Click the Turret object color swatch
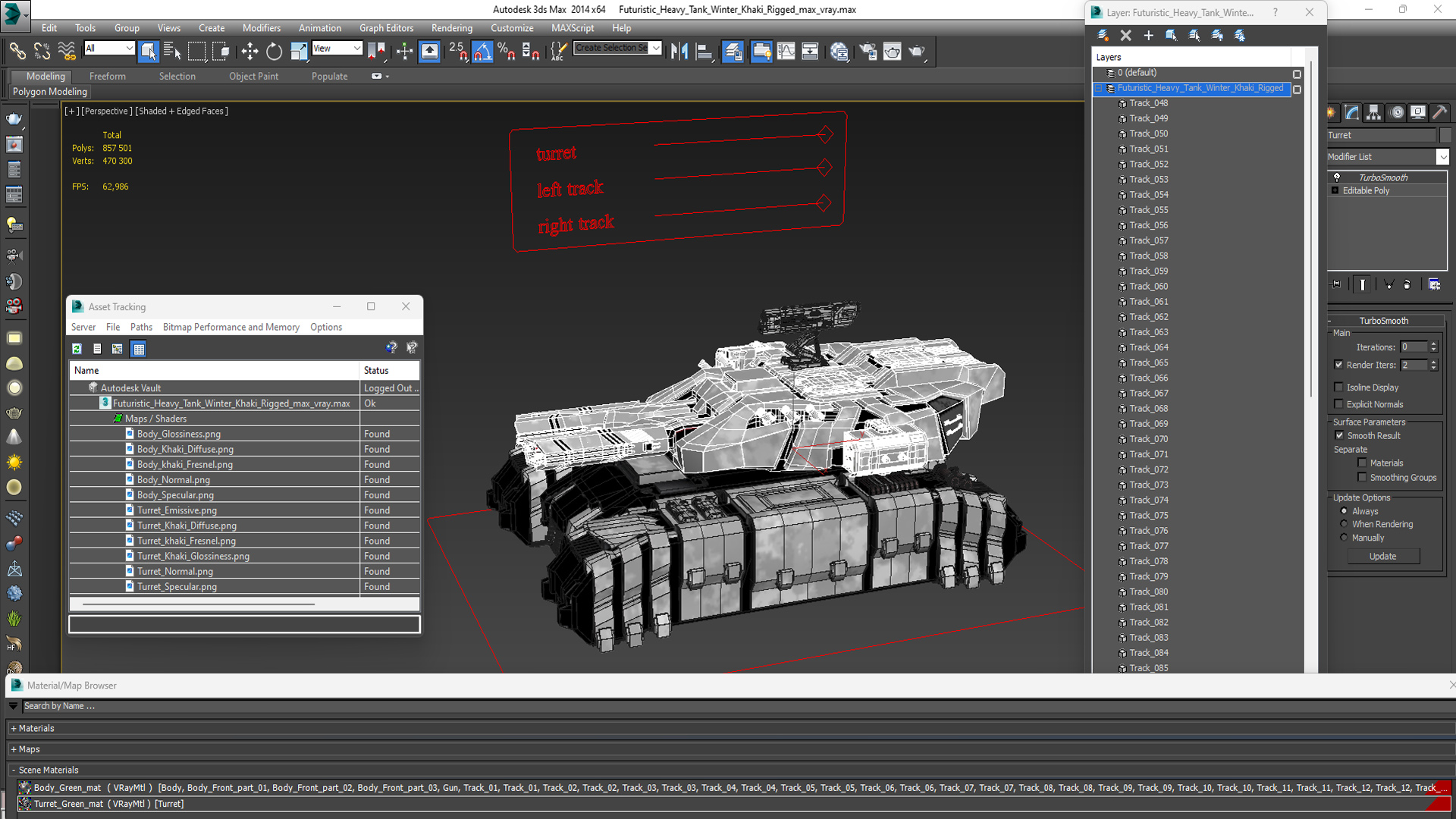Screen dimensions: 1456x819 (x=1445, y=135)
